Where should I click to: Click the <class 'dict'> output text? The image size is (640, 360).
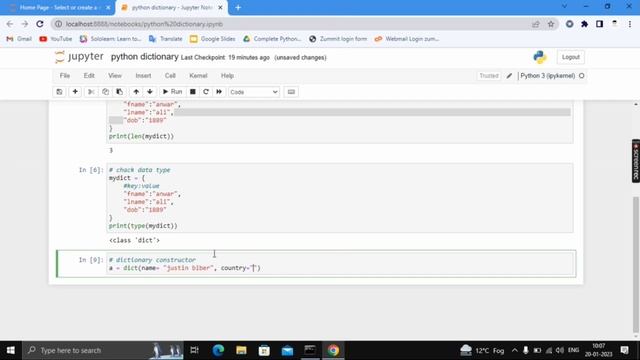point(134,240)
